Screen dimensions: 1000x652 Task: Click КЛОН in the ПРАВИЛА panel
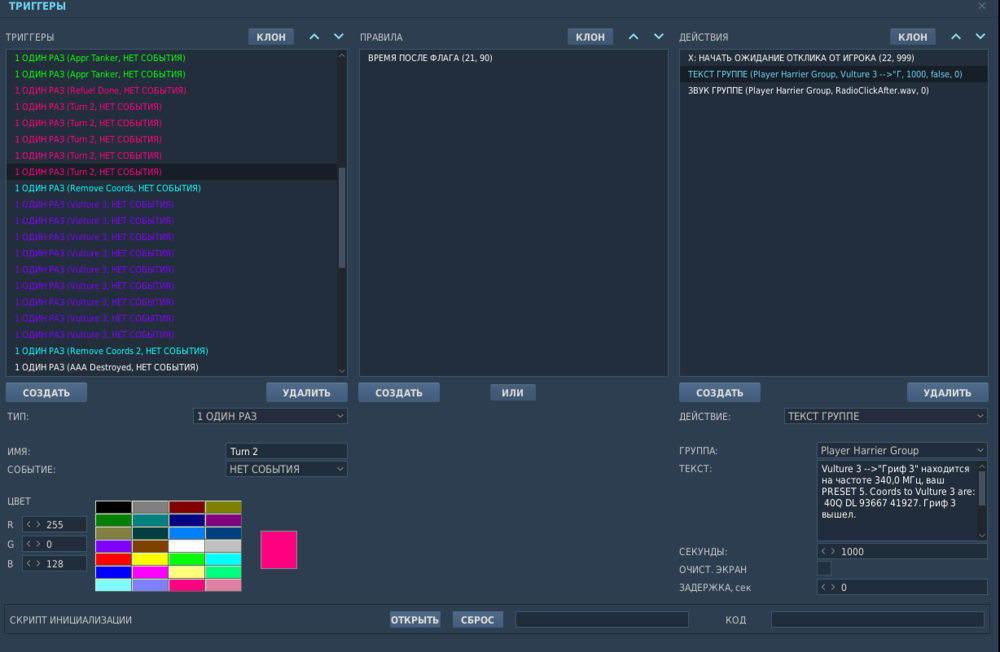(x=590, y=37)
